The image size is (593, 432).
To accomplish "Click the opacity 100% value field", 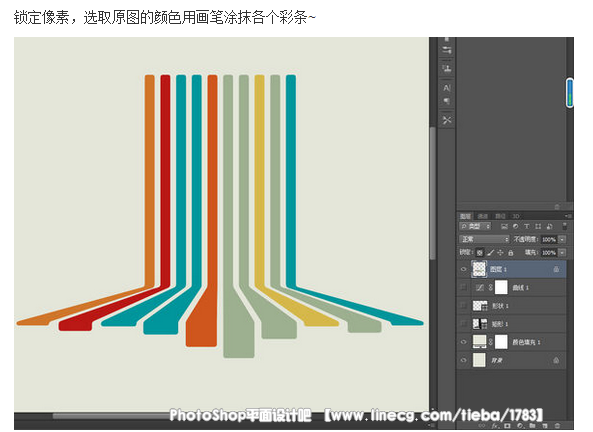I will pyautogui.click(x=549, y=239).
